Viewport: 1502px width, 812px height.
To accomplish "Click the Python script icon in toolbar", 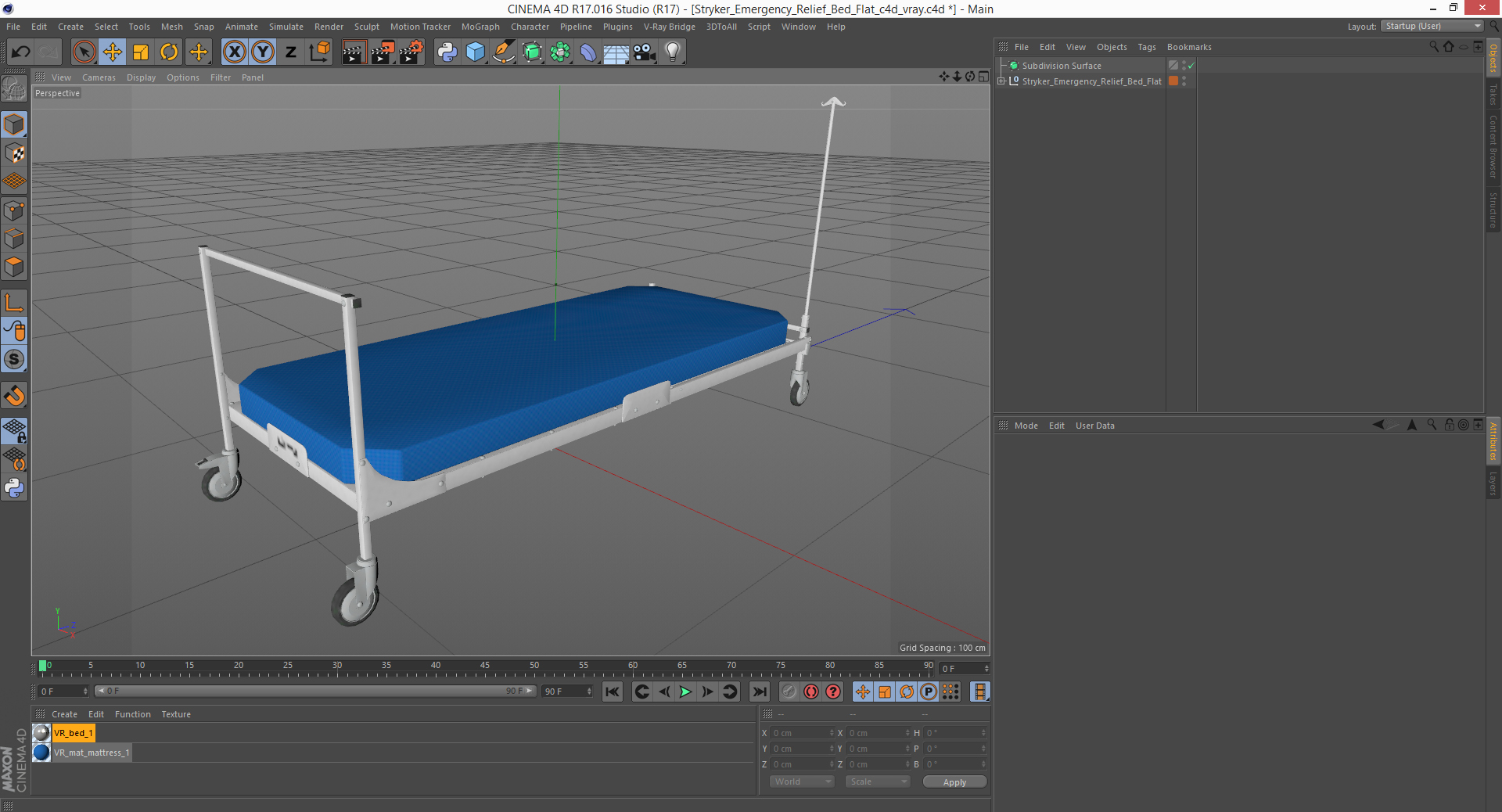I will [x=447, y=52].
